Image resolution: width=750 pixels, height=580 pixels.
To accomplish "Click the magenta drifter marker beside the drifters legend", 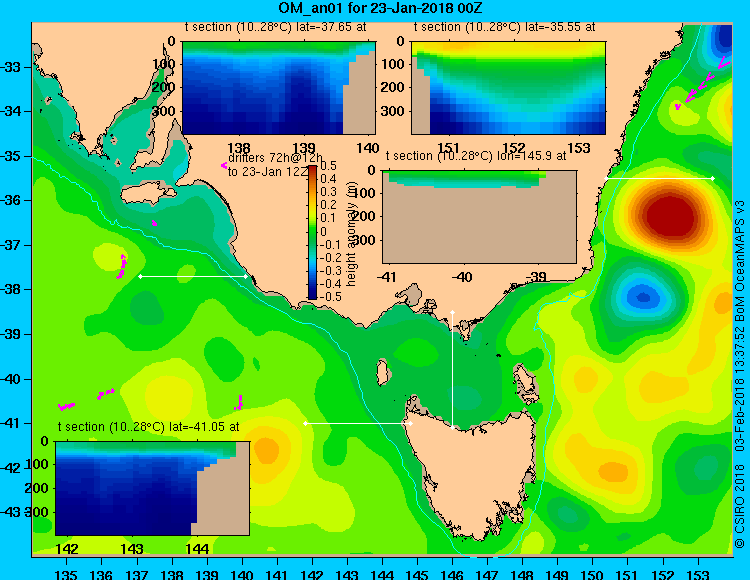I will (x=224, y=165).
